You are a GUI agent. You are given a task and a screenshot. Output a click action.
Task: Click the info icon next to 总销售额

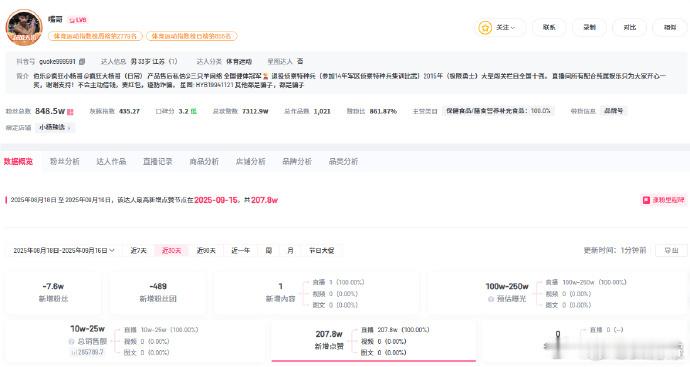tap(71, 341)
